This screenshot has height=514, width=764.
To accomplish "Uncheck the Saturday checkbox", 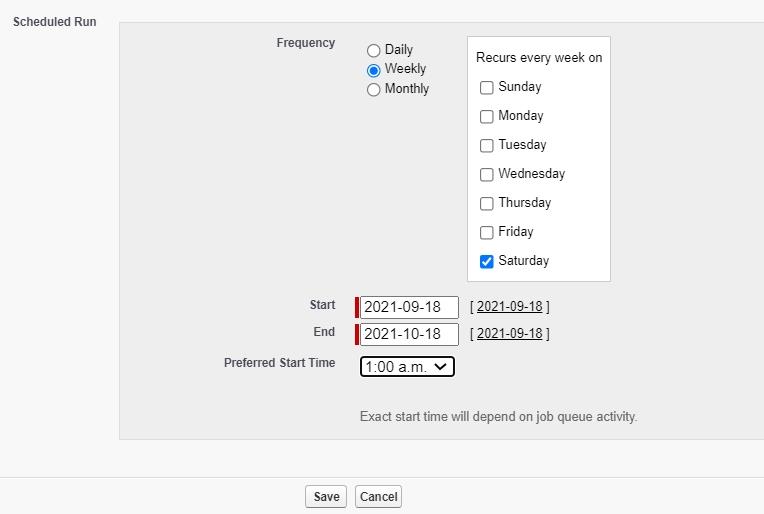I will (487, 262).
